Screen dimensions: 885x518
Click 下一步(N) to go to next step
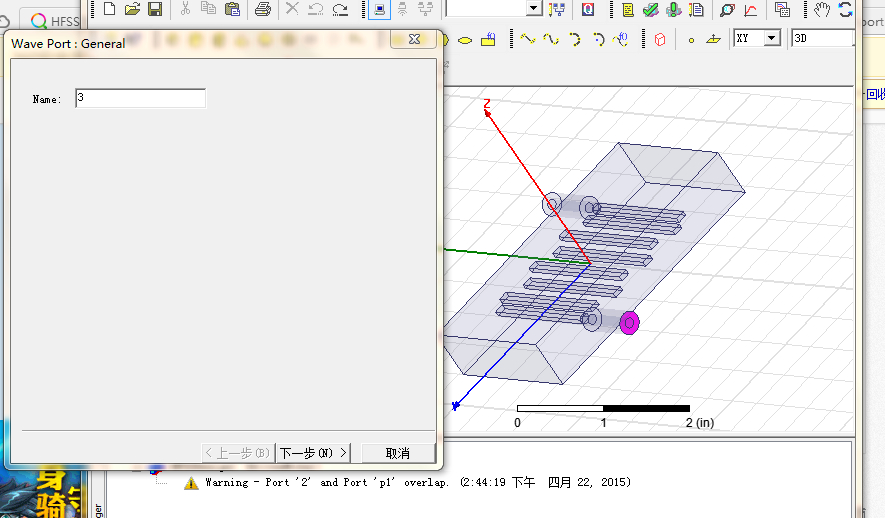click(x=314, y=453)
